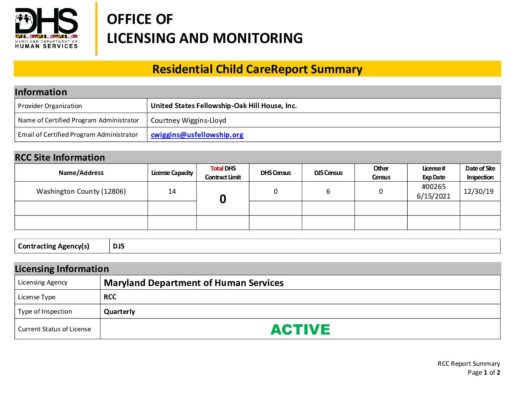Select the 'RCC Report Summary' footer text
Screen dimensions: 518x400
469,364
